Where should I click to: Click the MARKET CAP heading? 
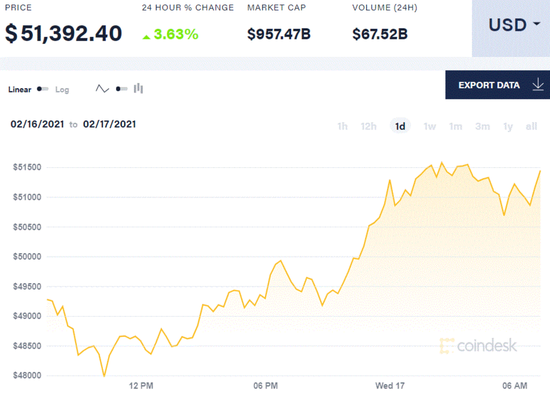coord(277,8)
